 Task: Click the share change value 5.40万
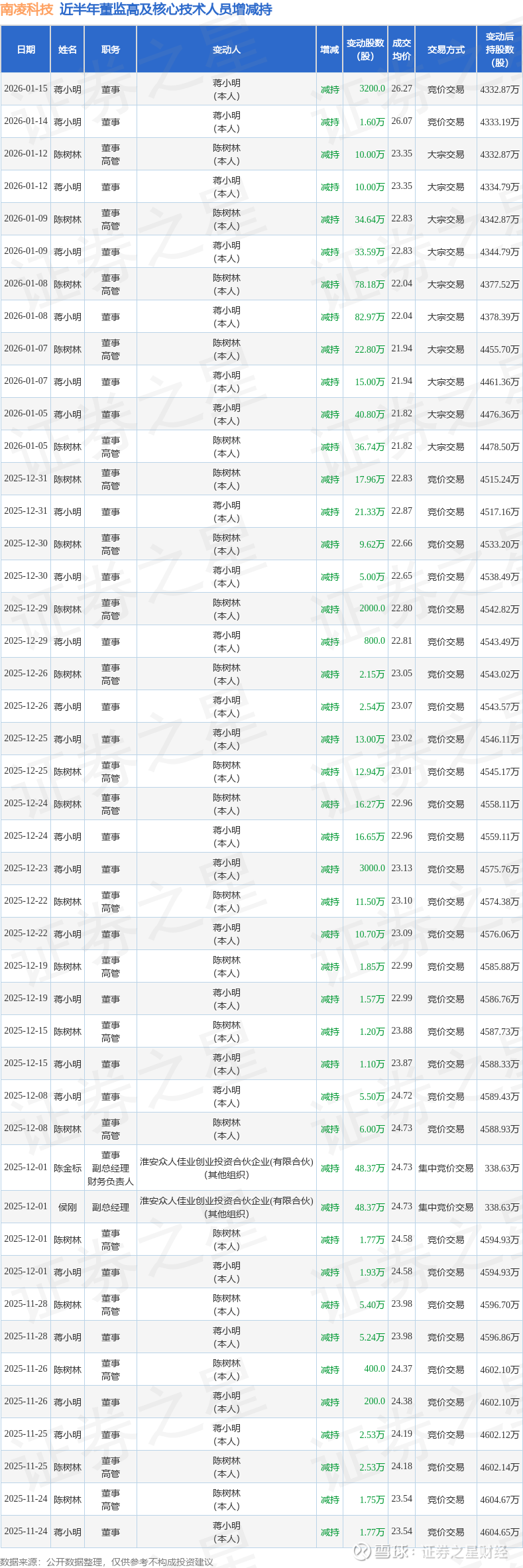[372, 1305]
